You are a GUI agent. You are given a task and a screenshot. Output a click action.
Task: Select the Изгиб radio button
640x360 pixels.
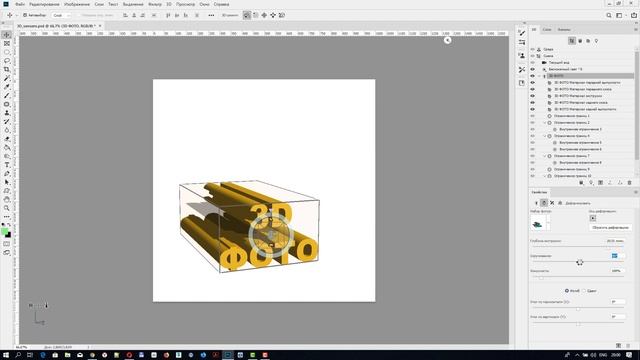pyautogui.click(x=567, y=291)
